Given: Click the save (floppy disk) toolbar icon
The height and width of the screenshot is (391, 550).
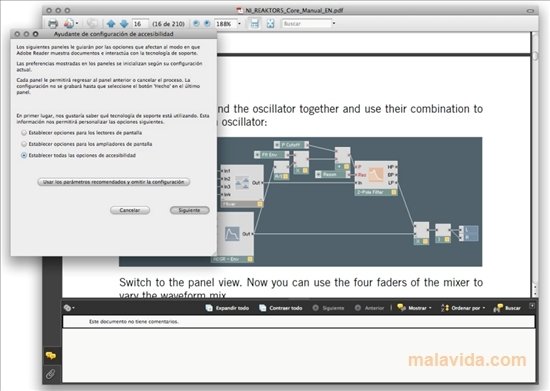Looking at the screenshot, I should tap(254, 23).
